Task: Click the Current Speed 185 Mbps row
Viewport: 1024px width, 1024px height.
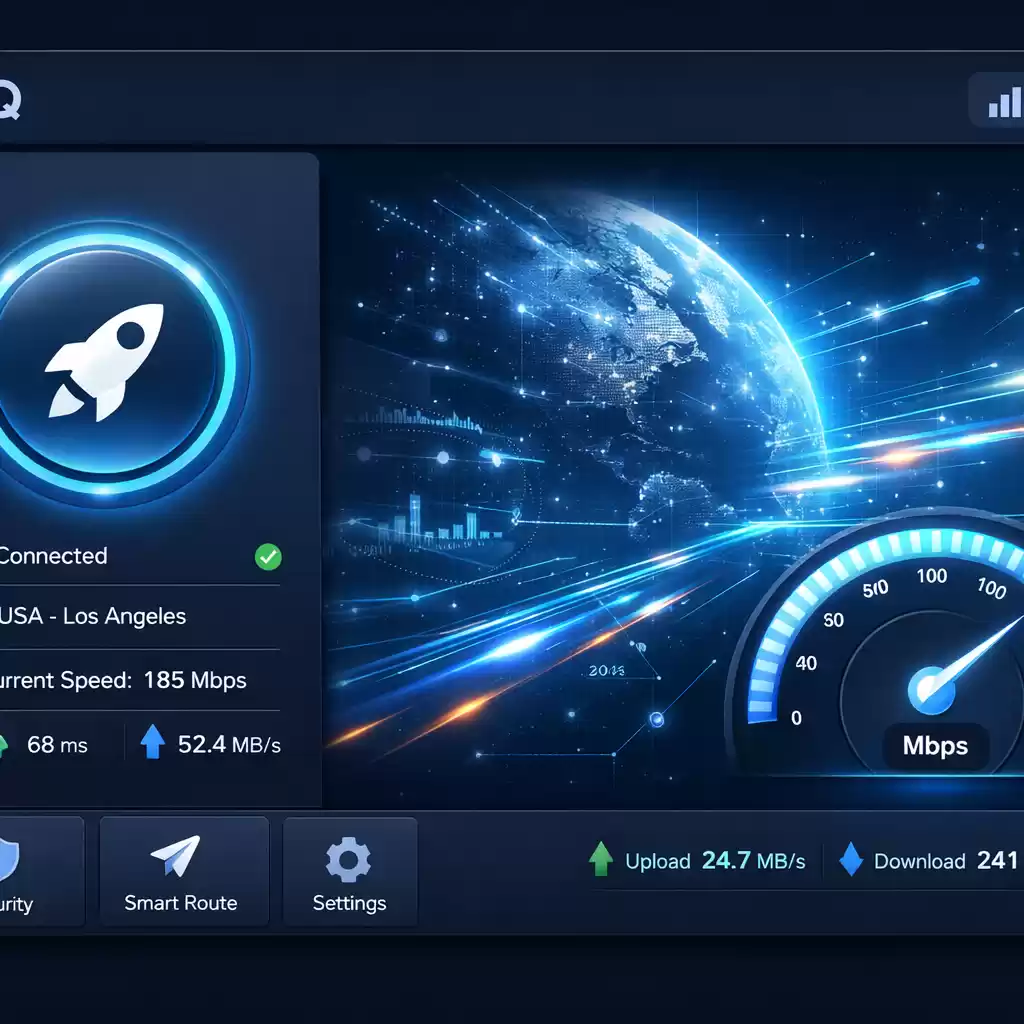Action: (125, 681)
